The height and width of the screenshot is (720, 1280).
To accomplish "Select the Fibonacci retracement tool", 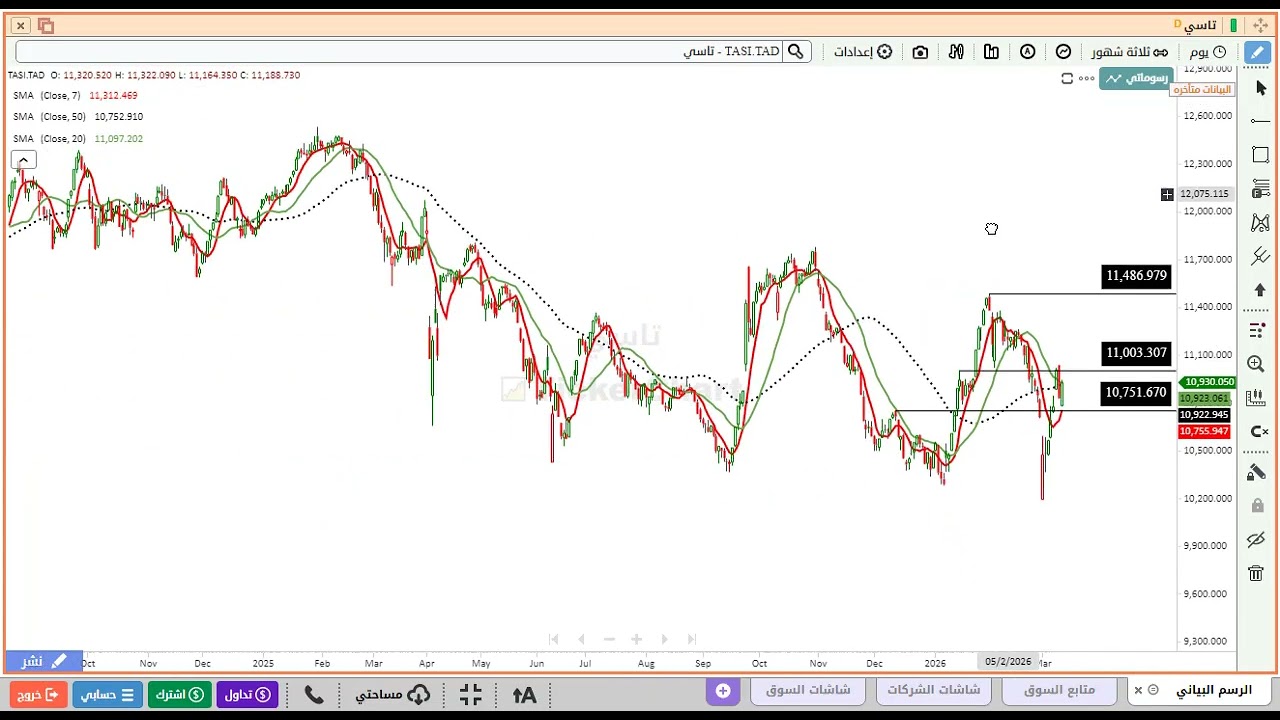I will (1260, 189).
